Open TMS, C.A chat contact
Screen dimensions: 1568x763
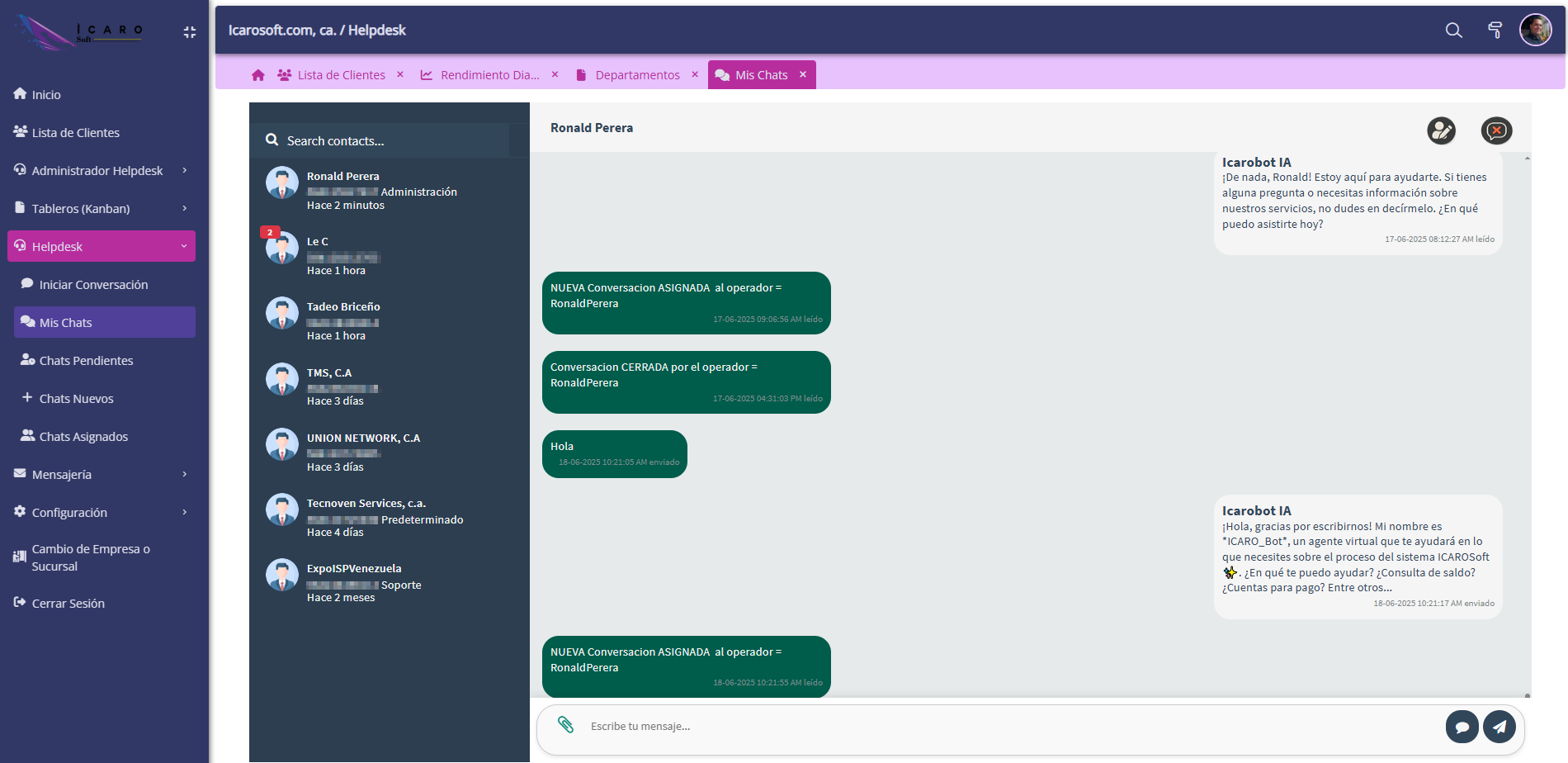(x=390, y=386)
